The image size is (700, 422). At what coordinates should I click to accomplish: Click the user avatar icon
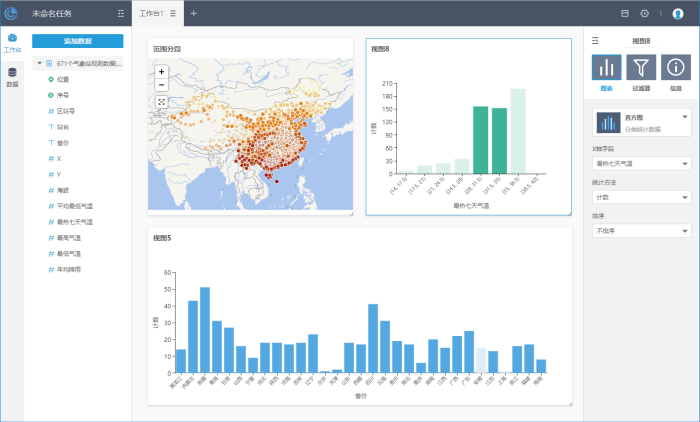tap(678, 14)
